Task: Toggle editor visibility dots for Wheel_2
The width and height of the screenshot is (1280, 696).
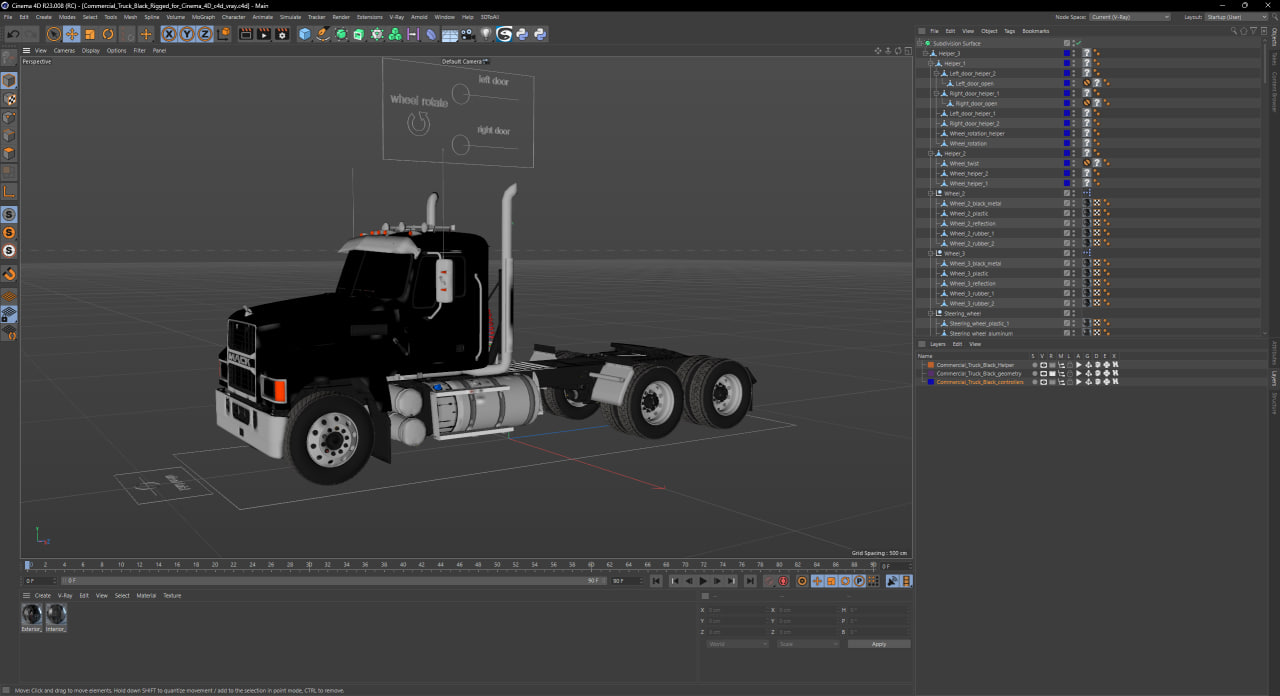Action: click(x=1075, y=193)
